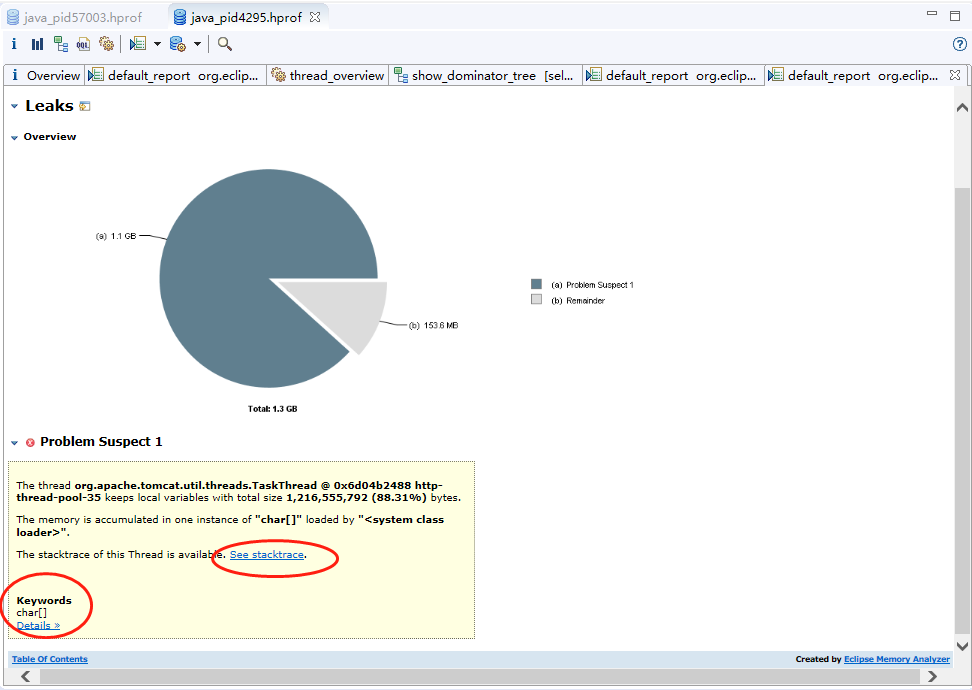Open the dominator tree toolbar icon
The image size is (972, 690).
61,44
